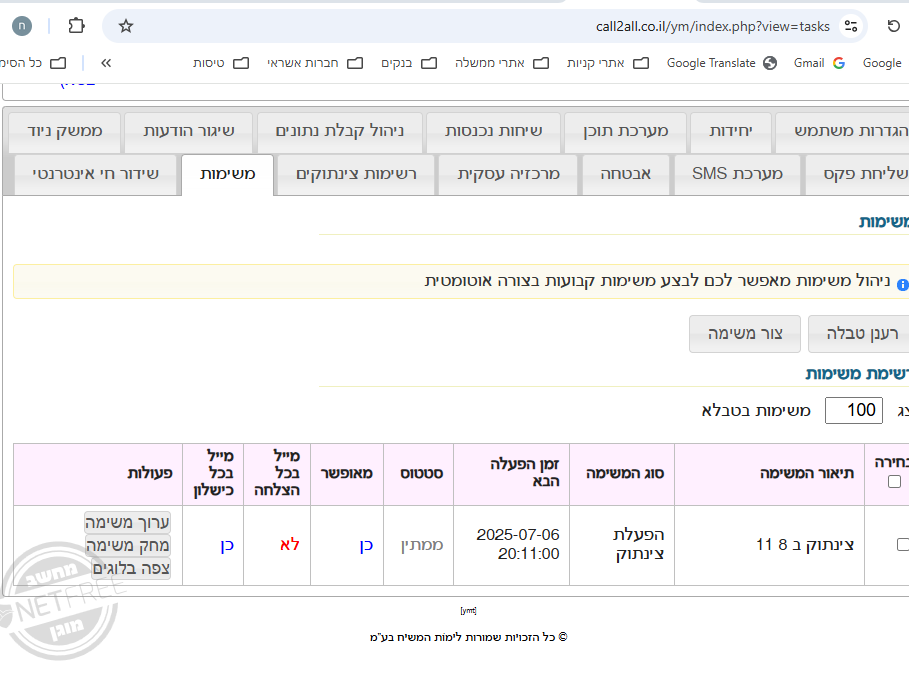Expand the hidden bookmarks chevron
The image size is (909, 675).
coord(106,63)
